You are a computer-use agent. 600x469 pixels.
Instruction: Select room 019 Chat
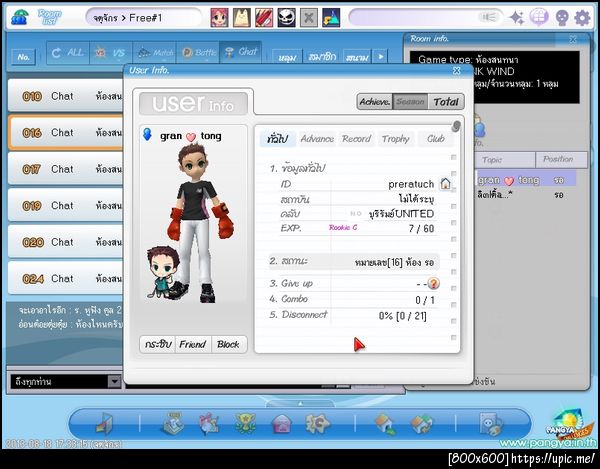click(65, 205)
